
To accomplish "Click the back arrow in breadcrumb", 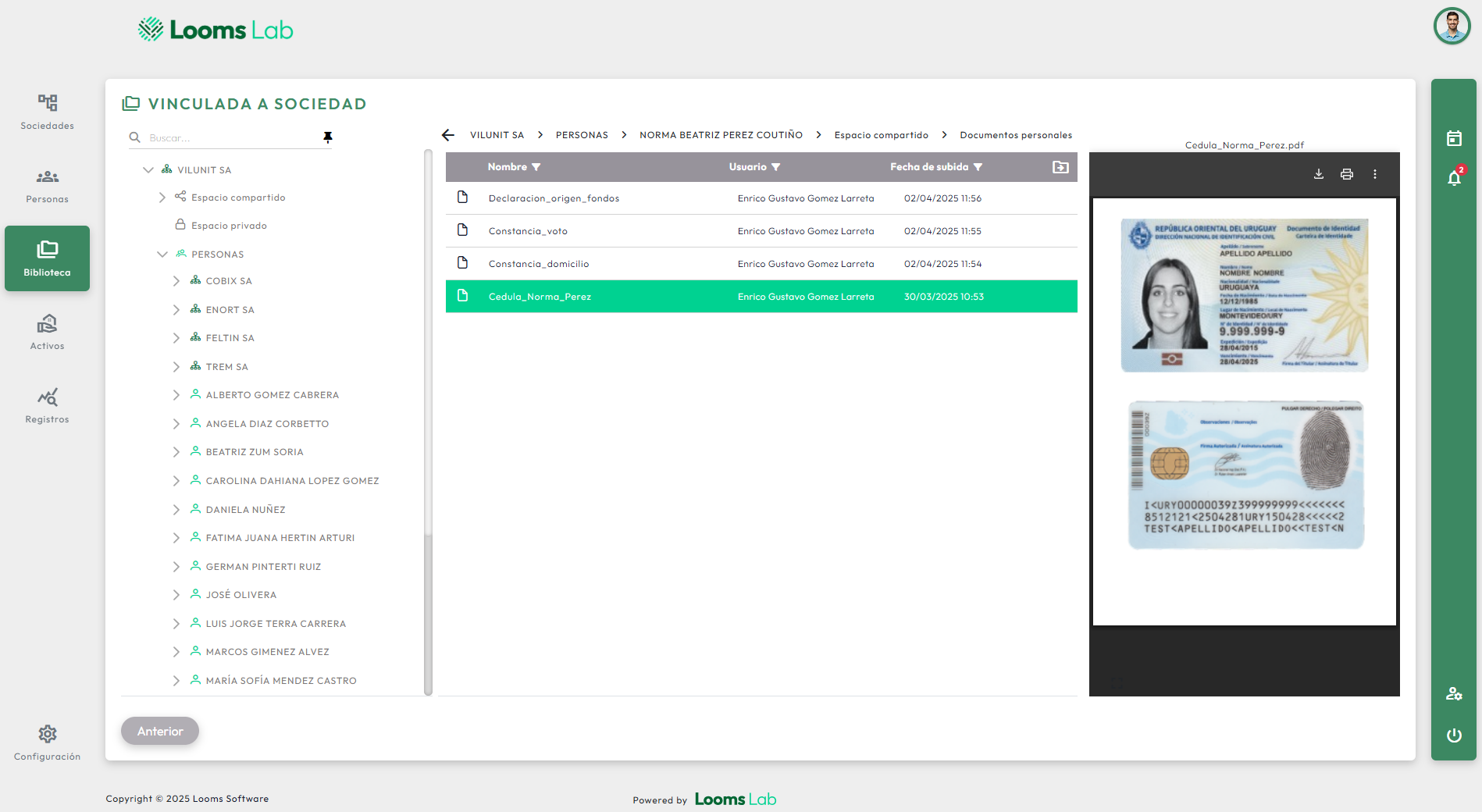I will click(448, 135).
